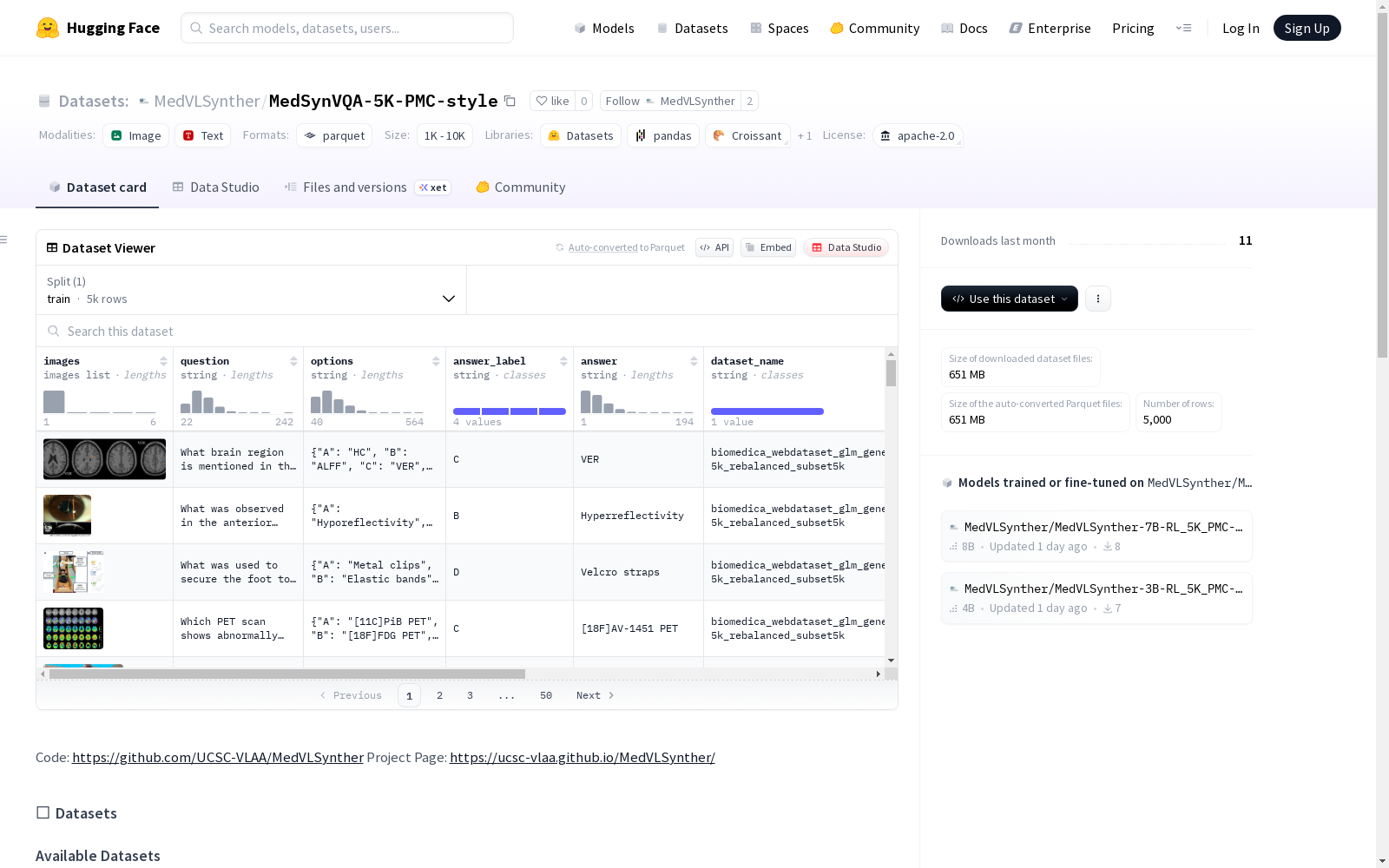The height and width of the screenshot is (868, 1389).
Task: Select the parquet format tag
Action: click(334, 135)
